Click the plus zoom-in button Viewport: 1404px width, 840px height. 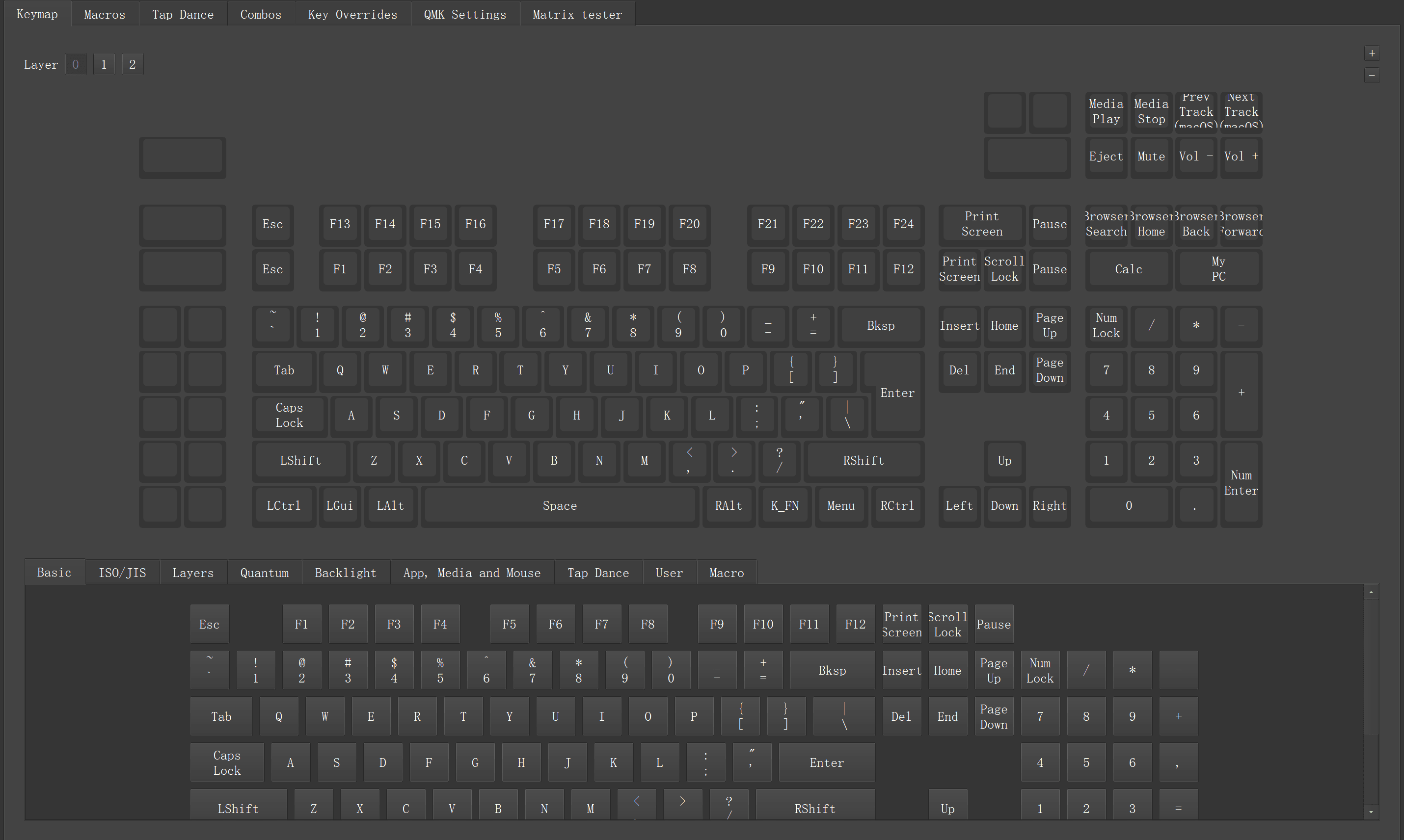click(x=1371, y=53)
